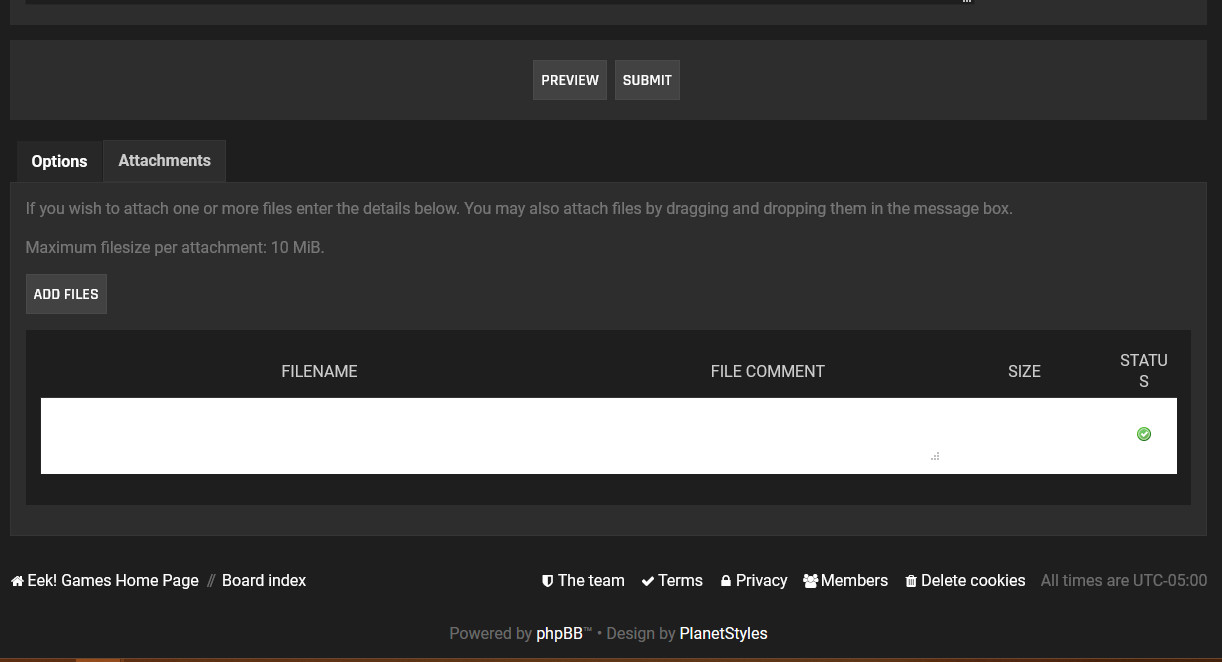Click the group icon beside Members
The width and height of the screenshot is (1222, 662).
[x=810, y=581]
